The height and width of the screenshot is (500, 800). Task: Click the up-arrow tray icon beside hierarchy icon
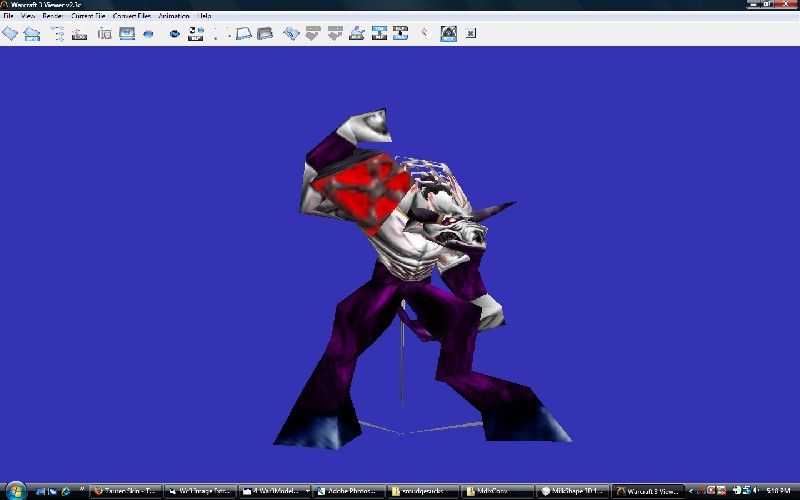coord(79,34)
